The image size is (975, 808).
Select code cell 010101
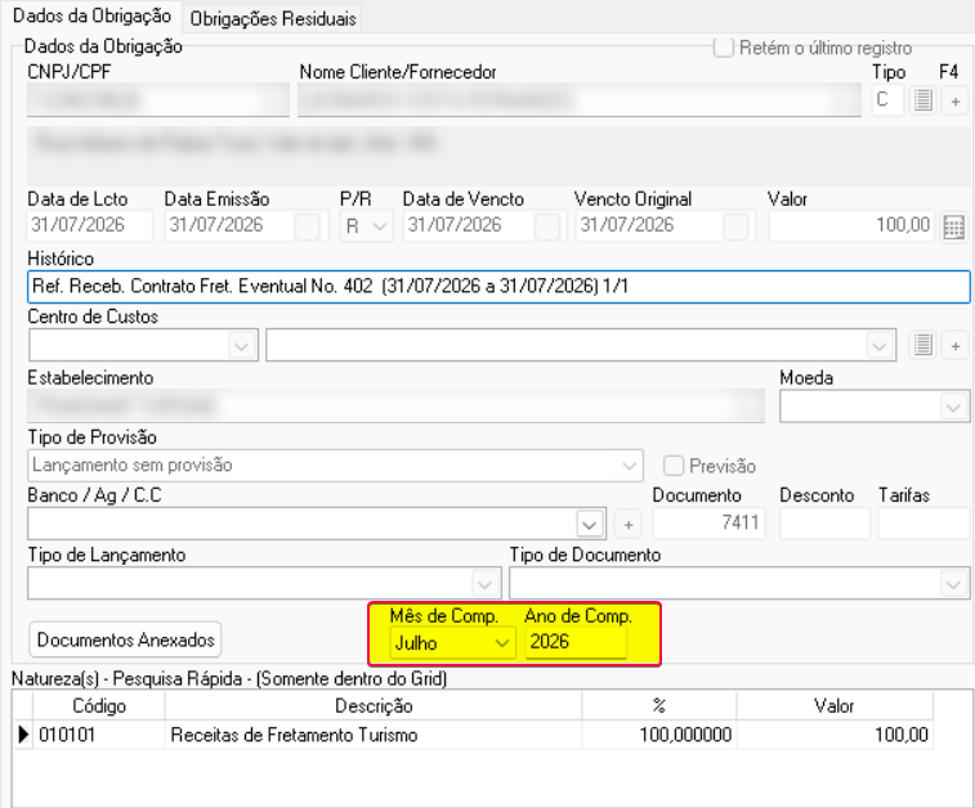point(99,735)
